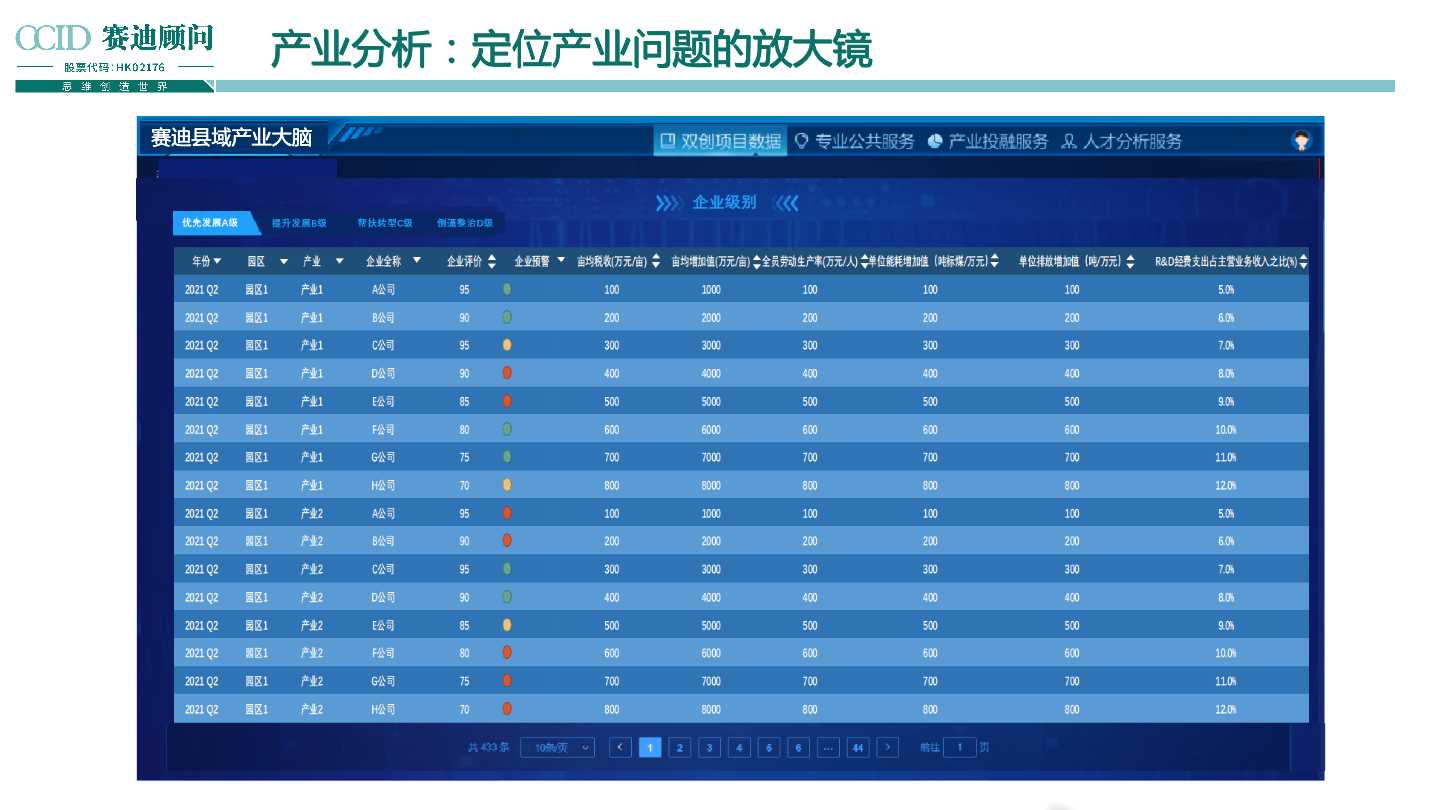Click 2021 Q2 cell in 产业2 D公司 row
This screenshot has height=810, width=1440.
(x=202, y=597)
